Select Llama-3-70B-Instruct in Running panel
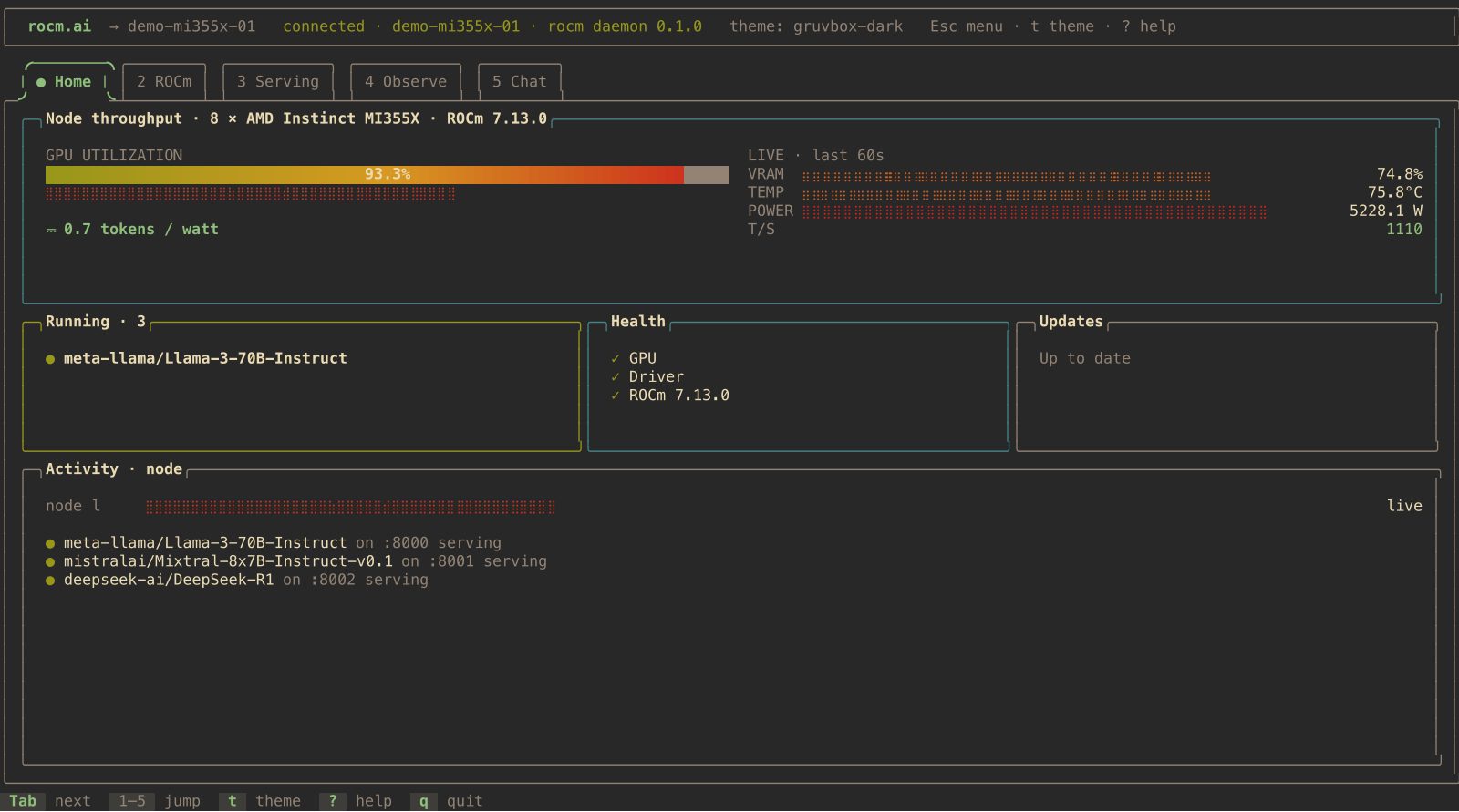Viewport: 1459px width, 812px height. [205, 359]
